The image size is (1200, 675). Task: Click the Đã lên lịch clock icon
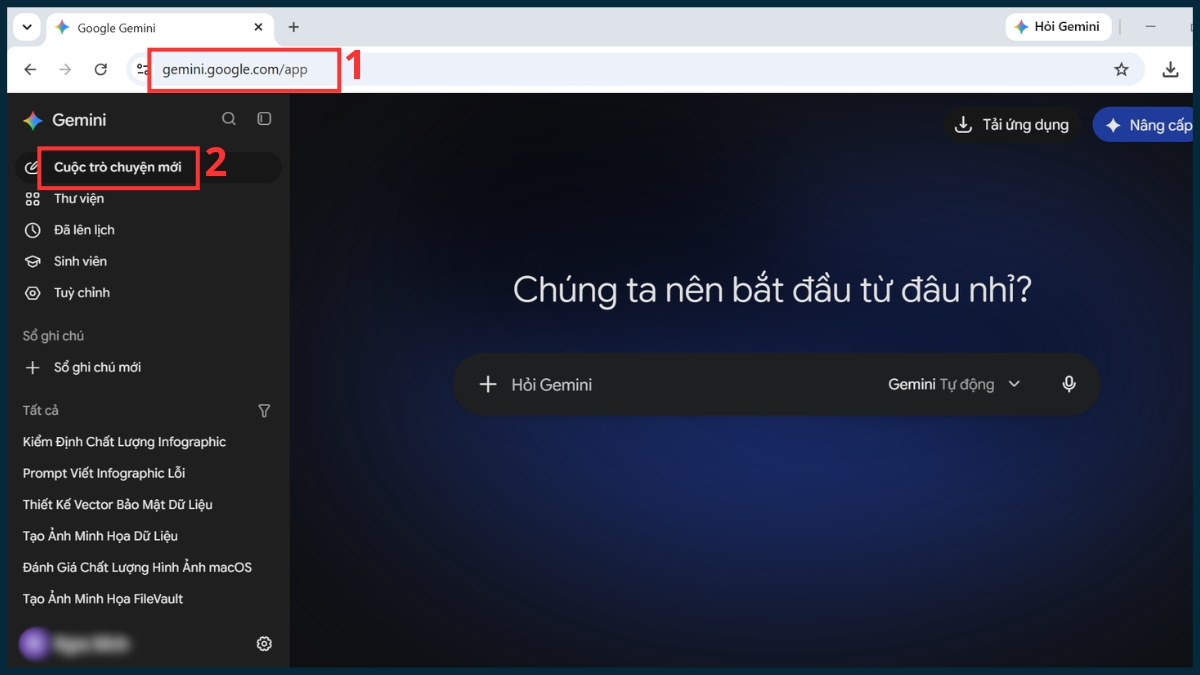point(33,230)
